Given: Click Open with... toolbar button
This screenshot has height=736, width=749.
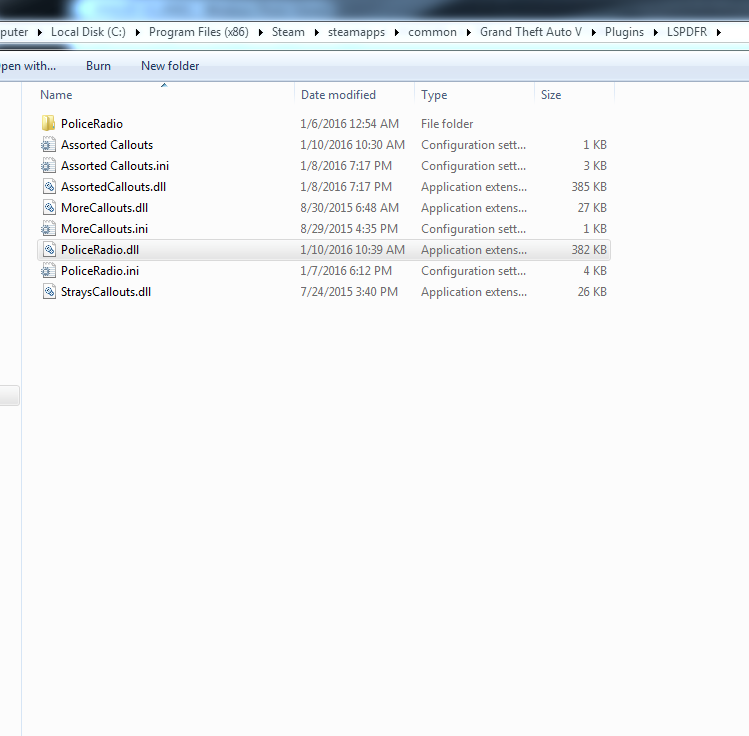Looking at the screenshot, I should point(28,66).
